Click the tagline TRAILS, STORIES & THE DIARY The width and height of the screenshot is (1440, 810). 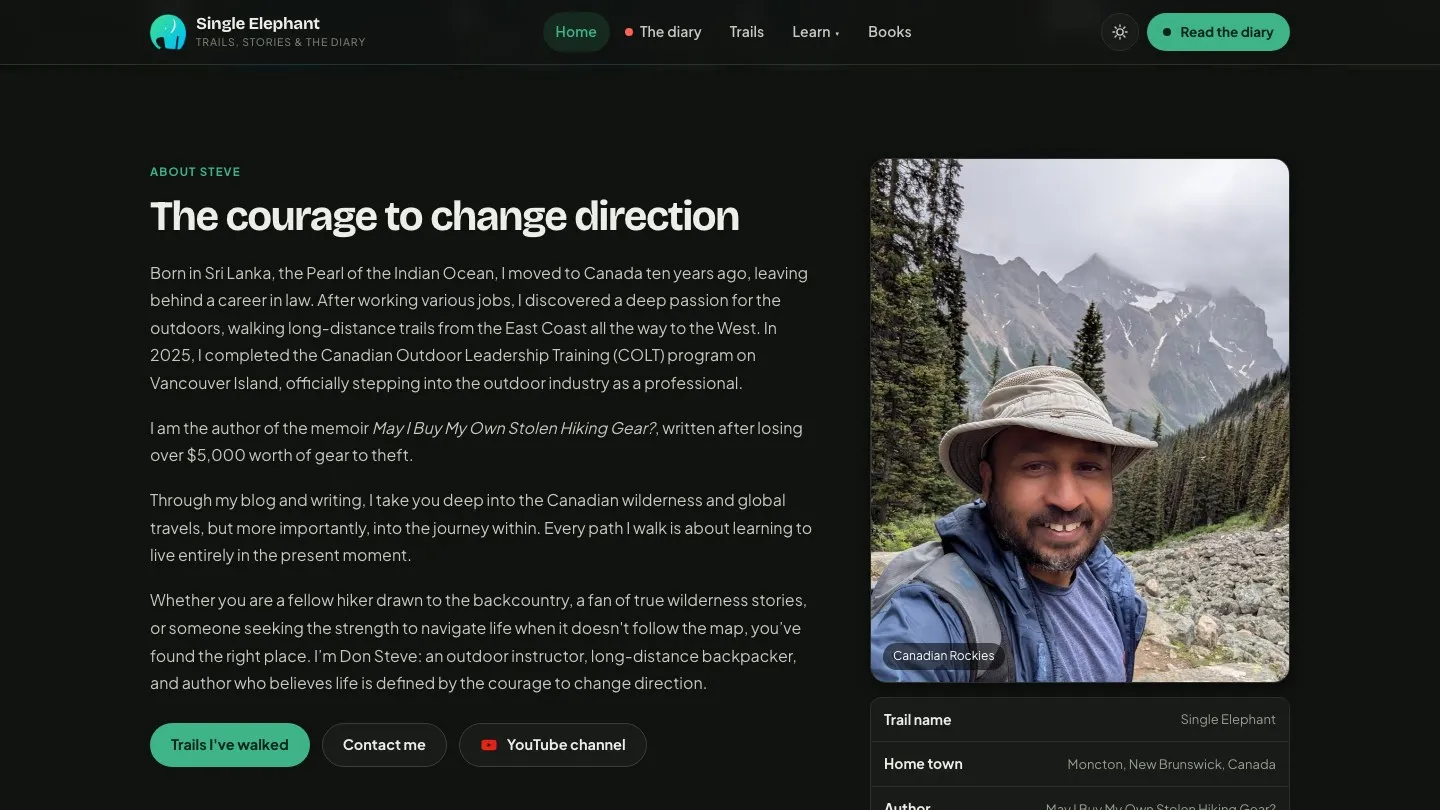(280, 43)
